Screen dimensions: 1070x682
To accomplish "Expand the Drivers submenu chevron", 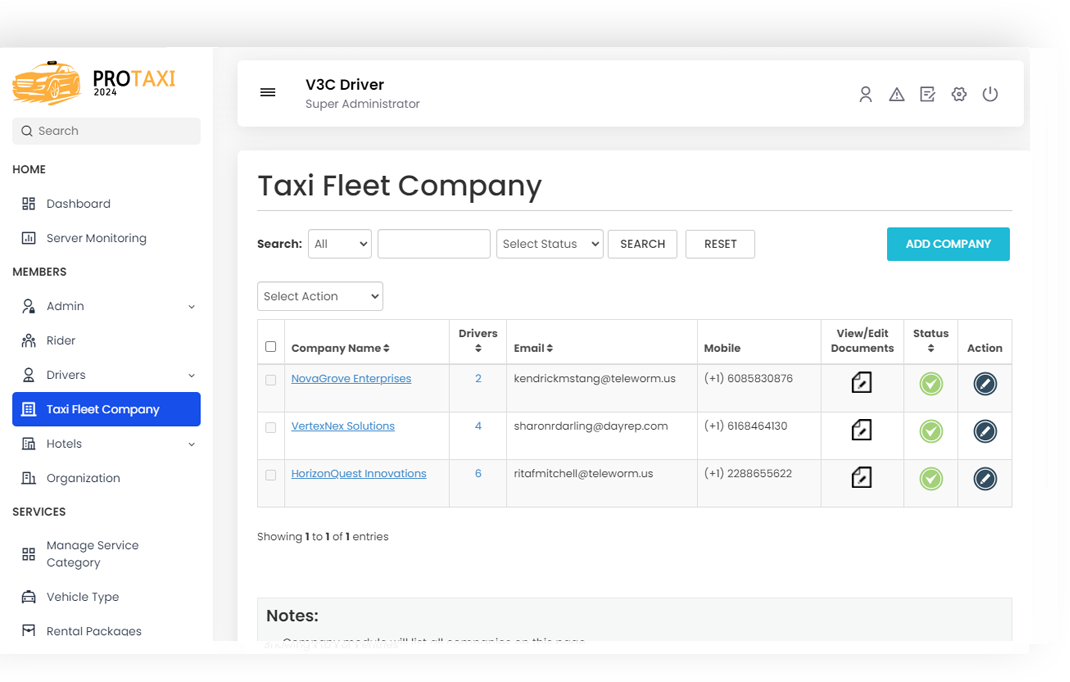I will (x=192, y=375).
